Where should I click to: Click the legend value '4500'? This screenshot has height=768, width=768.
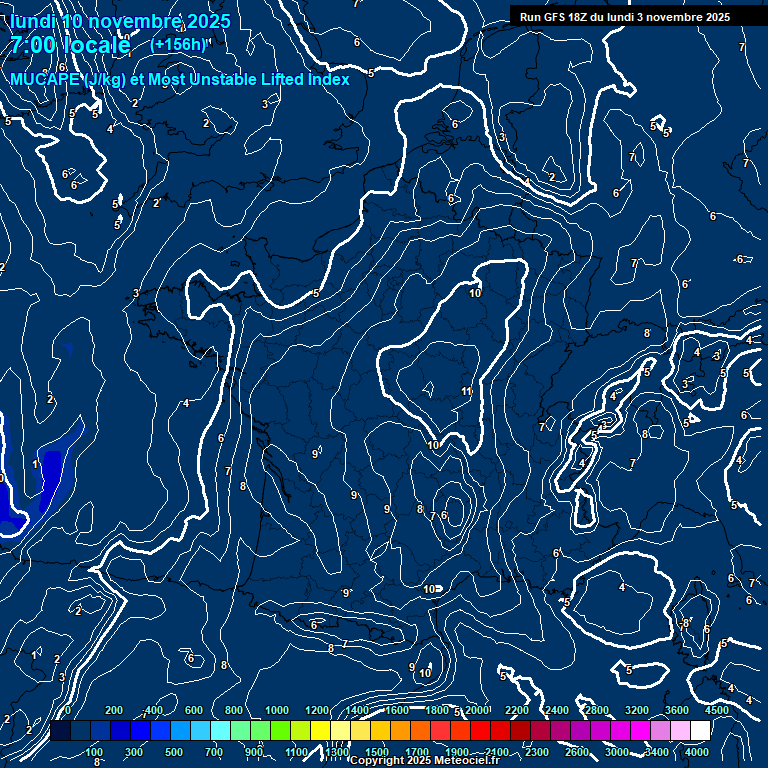717,710
